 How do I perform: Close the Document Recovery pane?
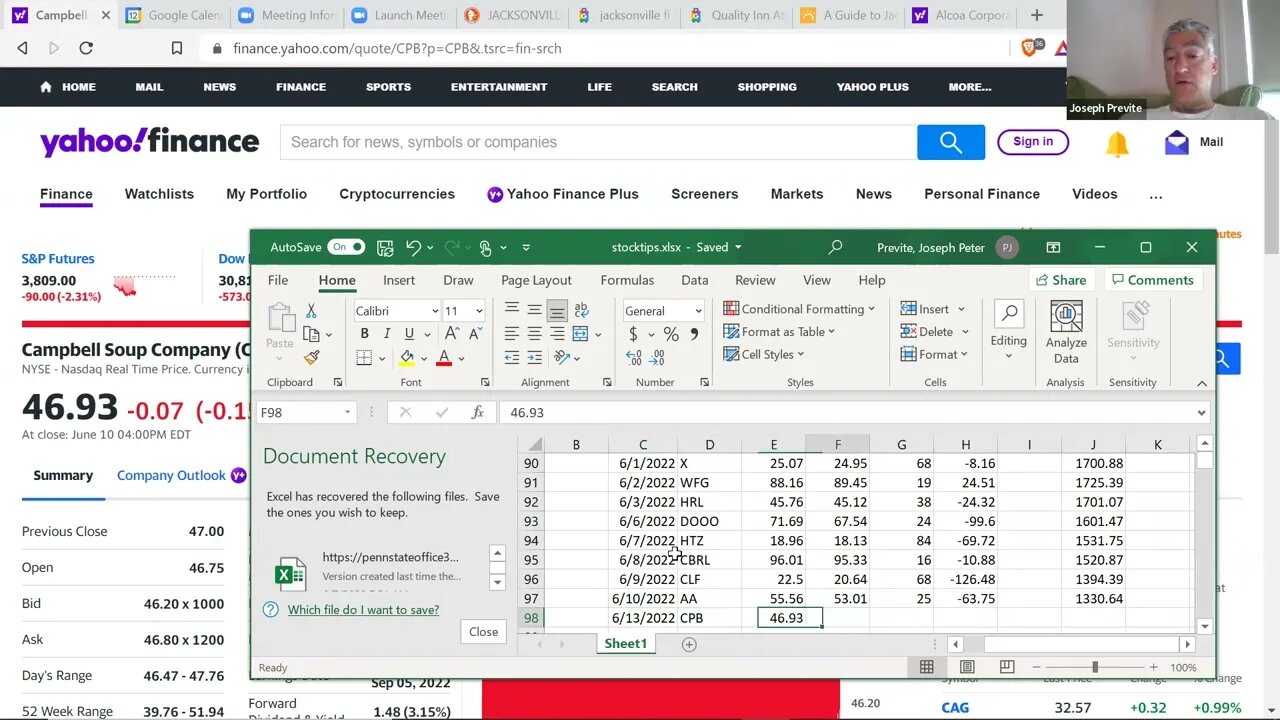pyautogui.click(x=483, y=631)
